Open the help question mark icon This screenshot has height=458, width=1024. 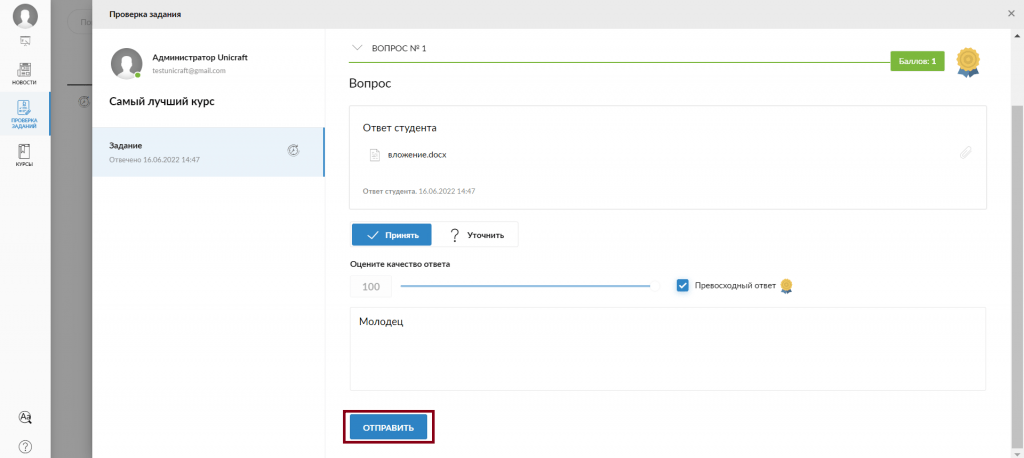click(x=25, y=447)
